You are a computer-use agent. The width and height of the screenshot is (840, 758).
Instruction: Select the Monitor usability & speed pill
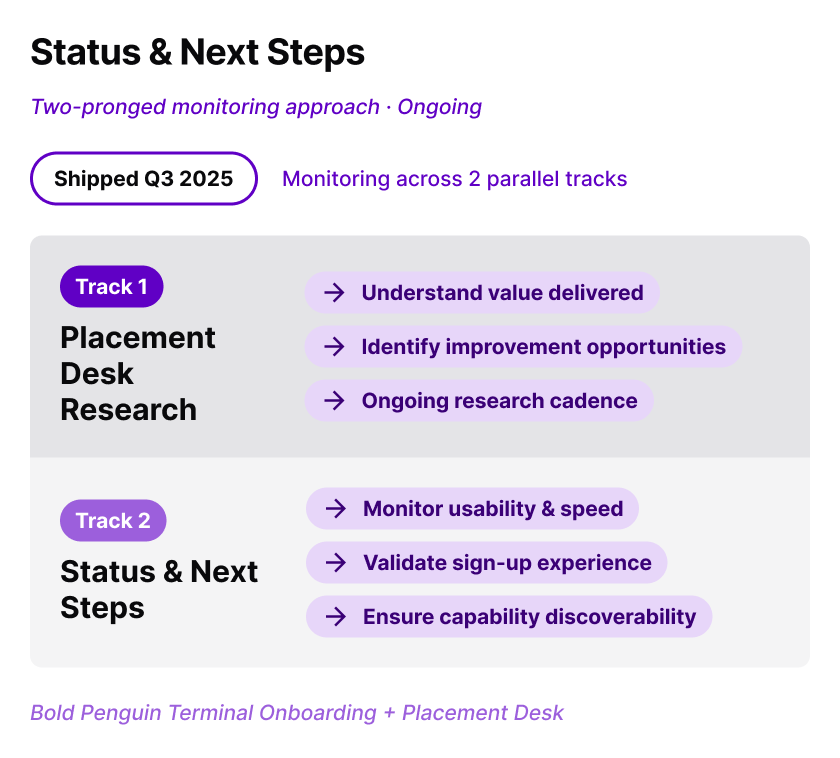472,508
